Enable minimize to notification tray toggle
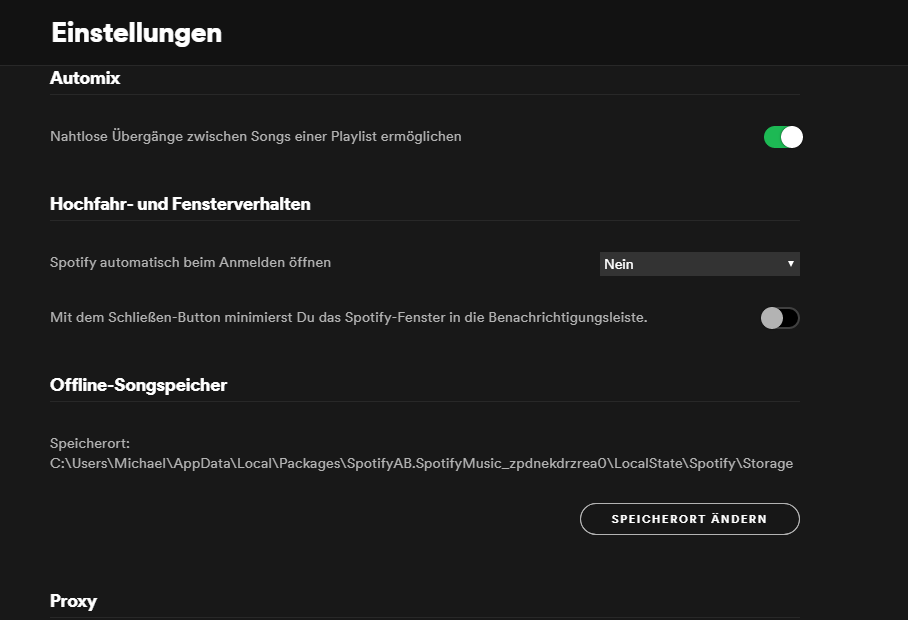The image size is (908, 620). 780,318
